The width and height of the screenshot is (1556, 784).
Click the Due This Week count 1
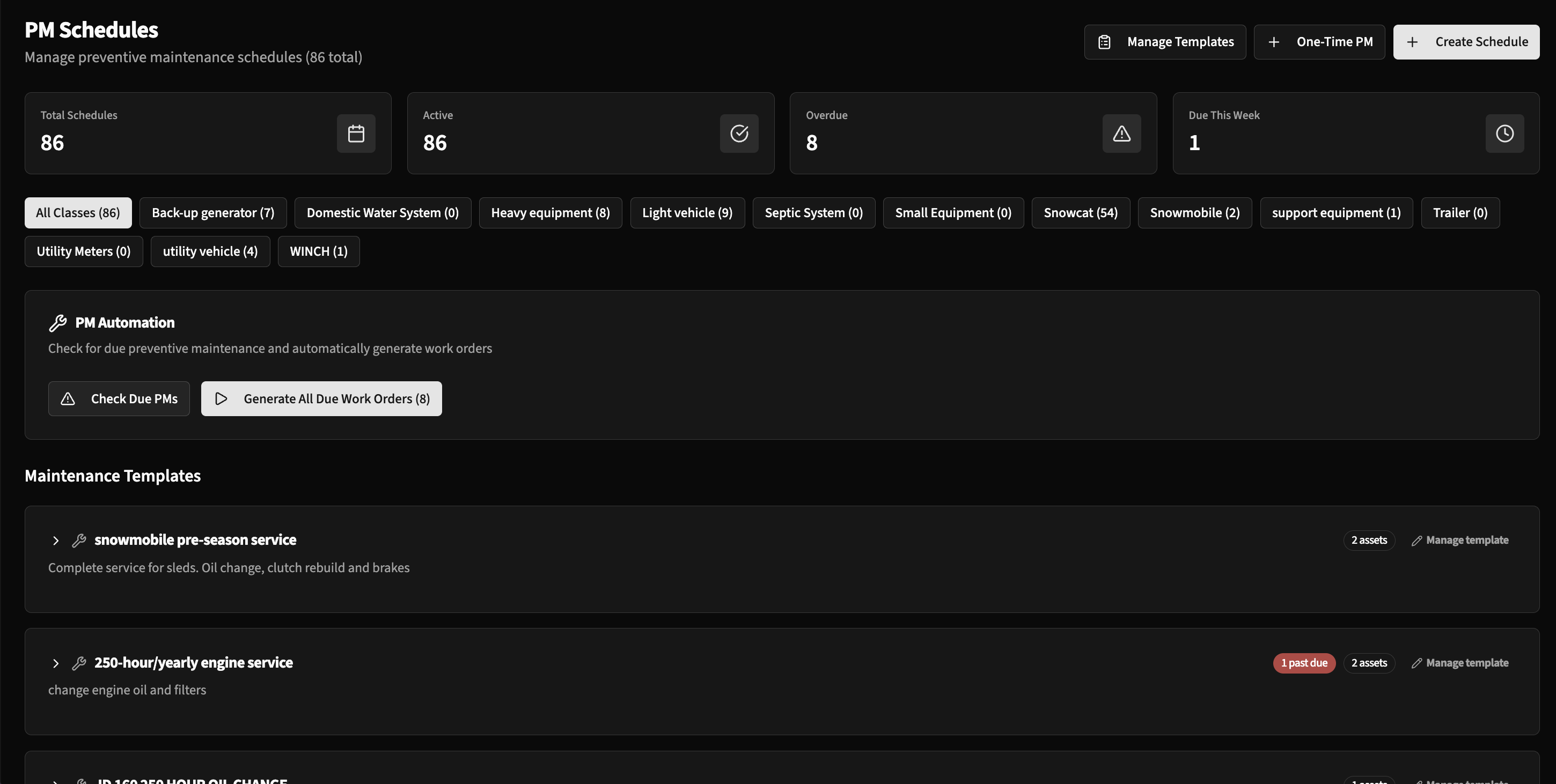point(1194,143)
